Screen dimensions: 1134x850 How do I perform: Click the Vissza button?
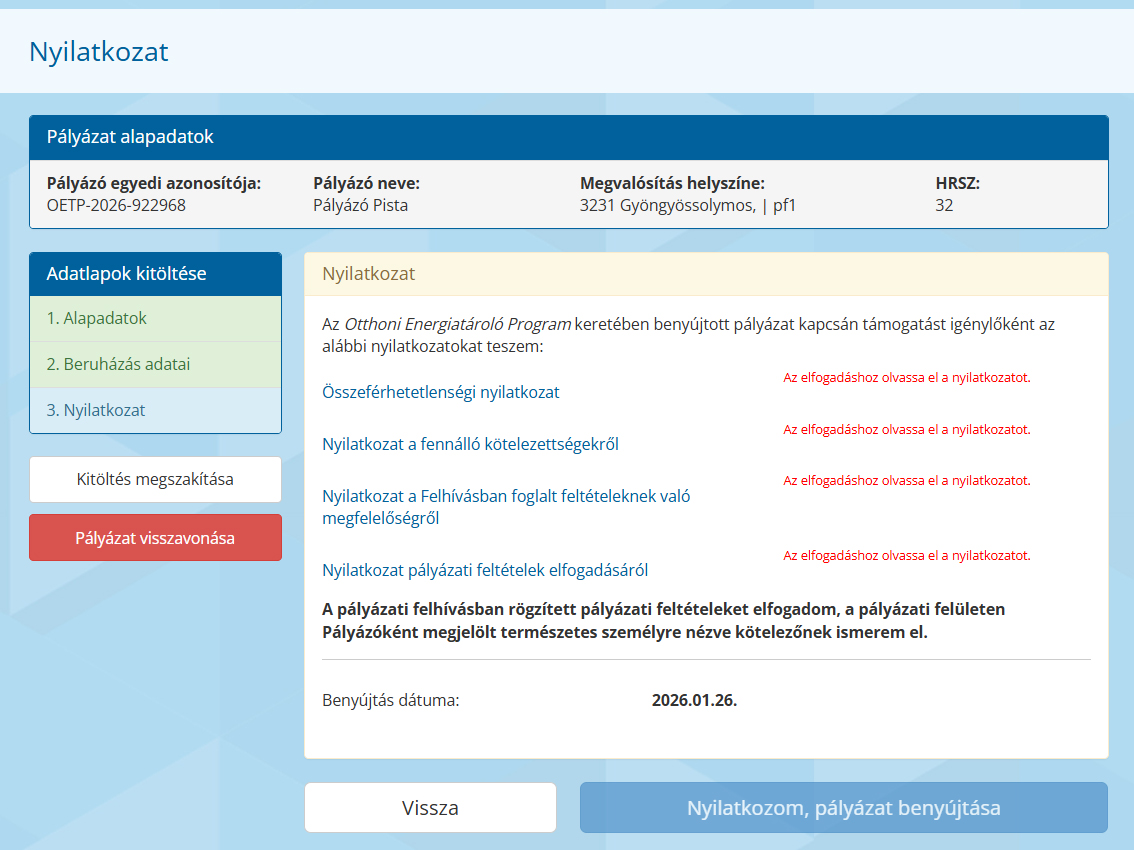coord(430,808)
